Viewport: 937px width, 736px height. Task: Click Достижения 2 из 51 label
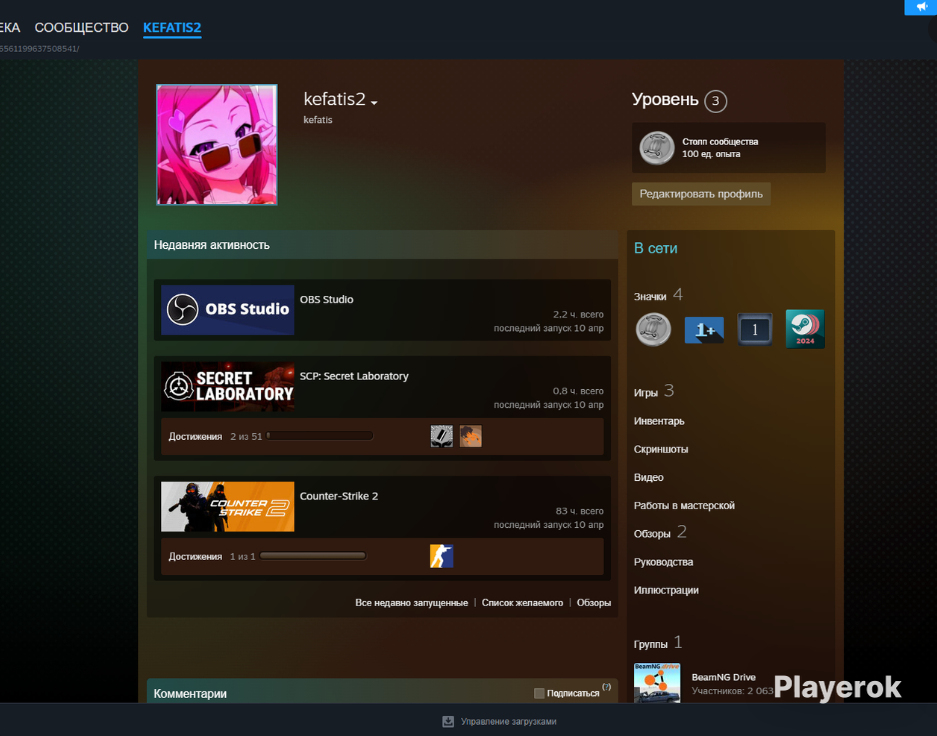coord(215,437)
